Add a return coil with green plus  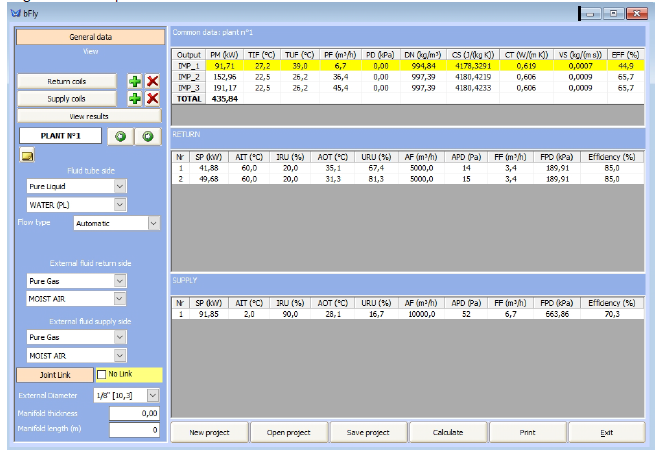coord(134,81)
